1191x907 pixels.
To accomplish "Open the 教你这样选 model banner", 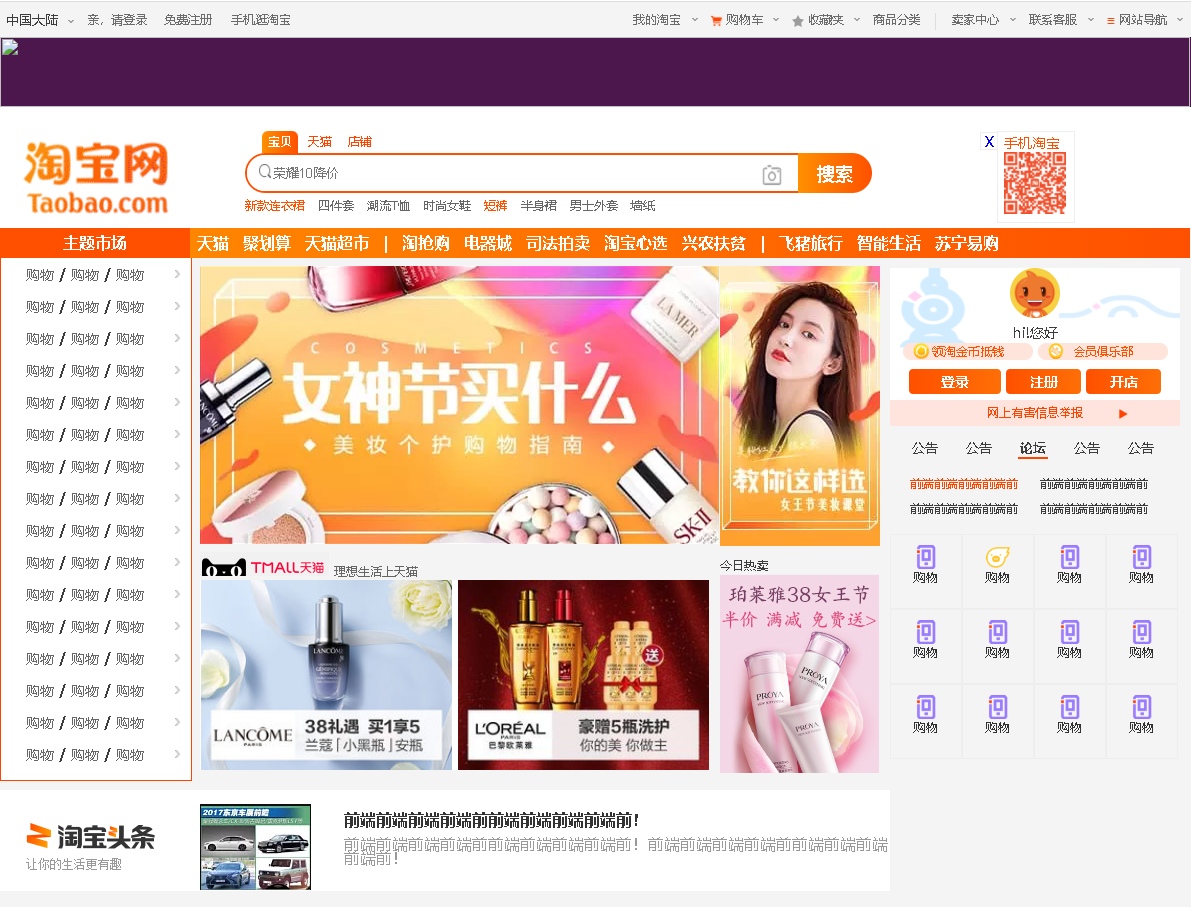I will [x=800, y=406].
